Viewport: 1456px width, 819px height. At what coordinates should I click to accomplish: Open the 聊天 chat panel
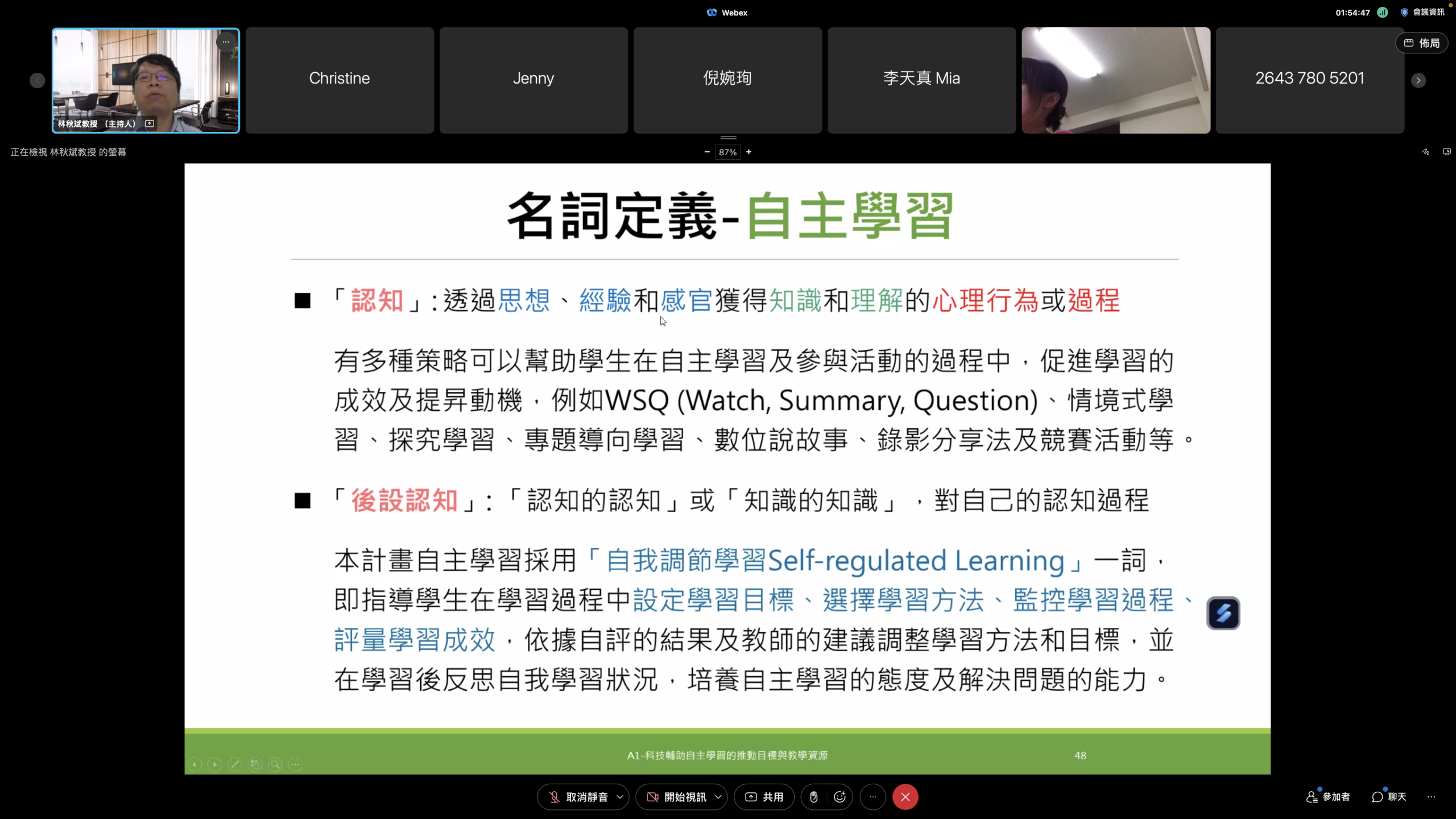coord(1389,797)
